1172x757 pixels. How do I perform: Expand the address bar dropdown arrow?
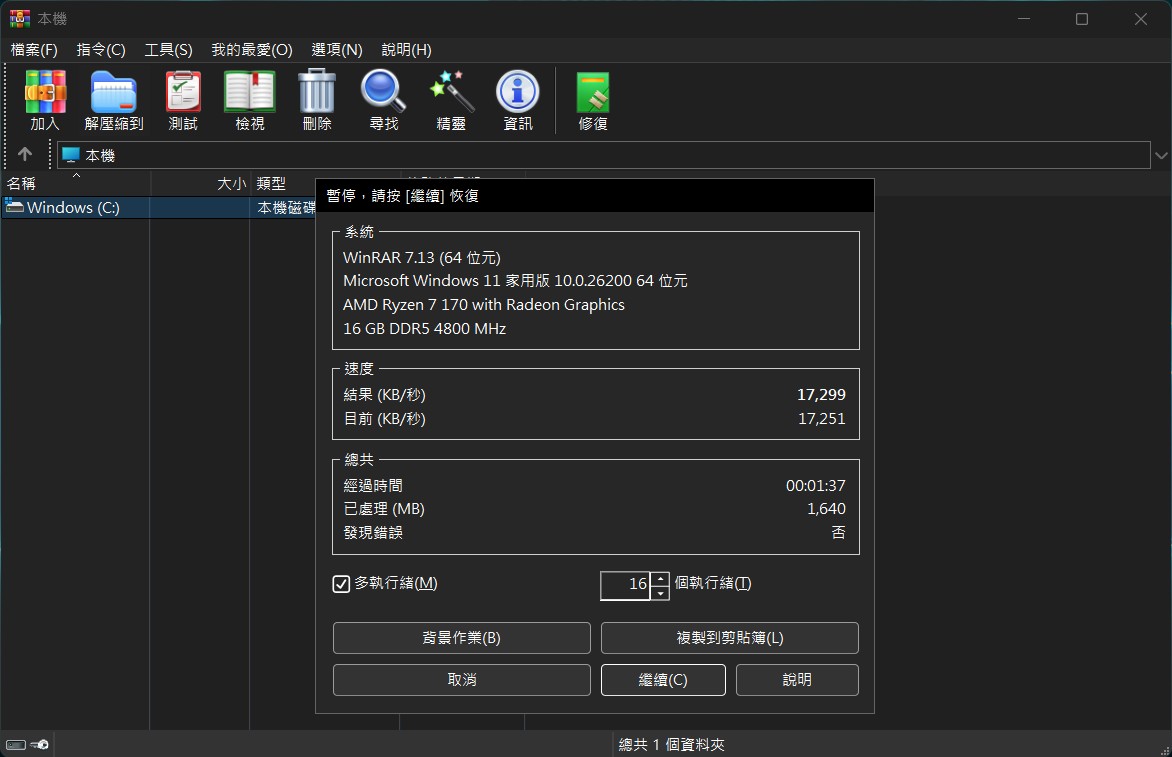pyautogui.click(x=1161, y=155)
